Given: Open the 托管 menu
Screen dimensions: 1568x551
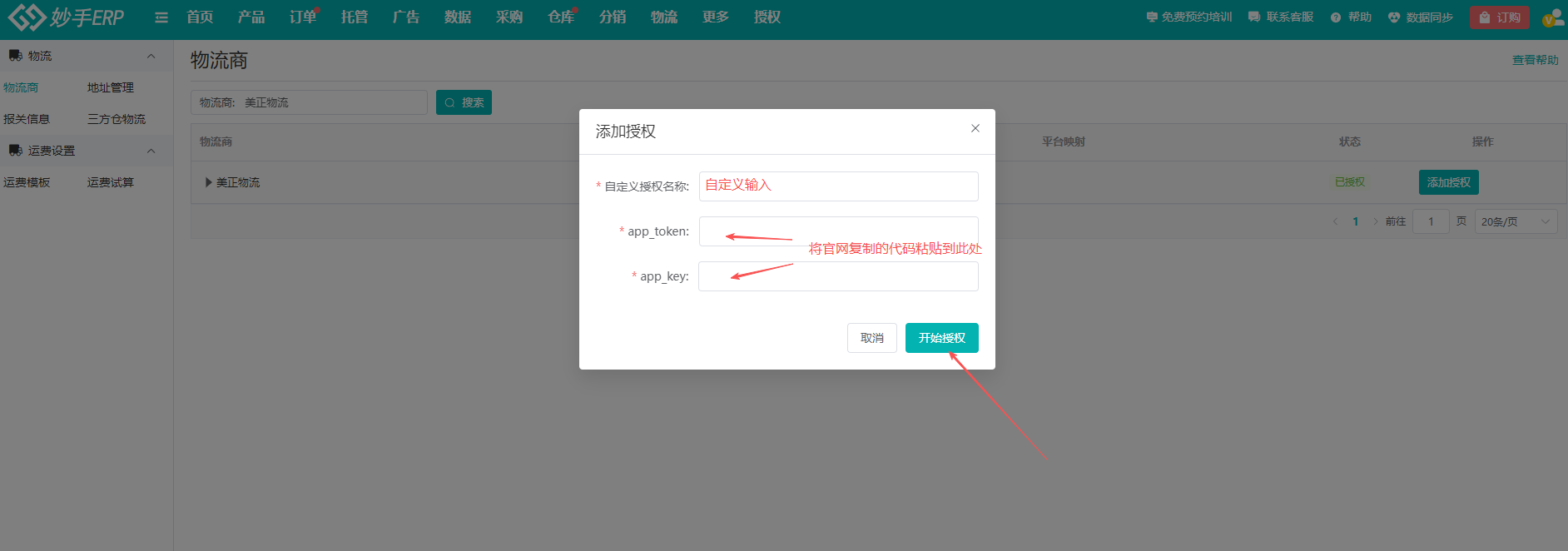Looking at the screenshot, I should coord(355,17).
